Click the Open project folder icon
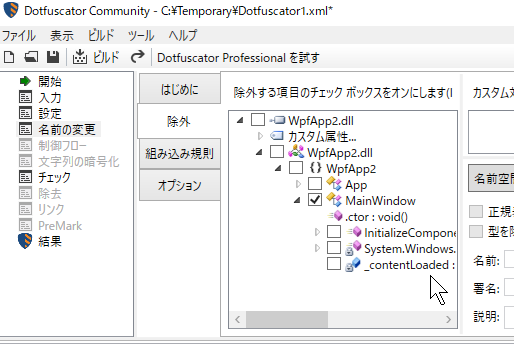The width and height of the screenshot is (514, 361). (31, 57)
